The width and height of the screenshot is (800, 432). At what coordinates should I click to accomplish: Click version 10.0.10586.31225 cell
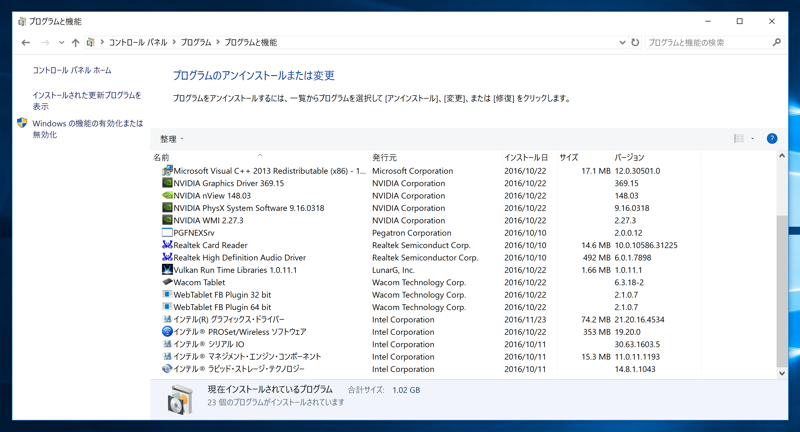[646, 245]
